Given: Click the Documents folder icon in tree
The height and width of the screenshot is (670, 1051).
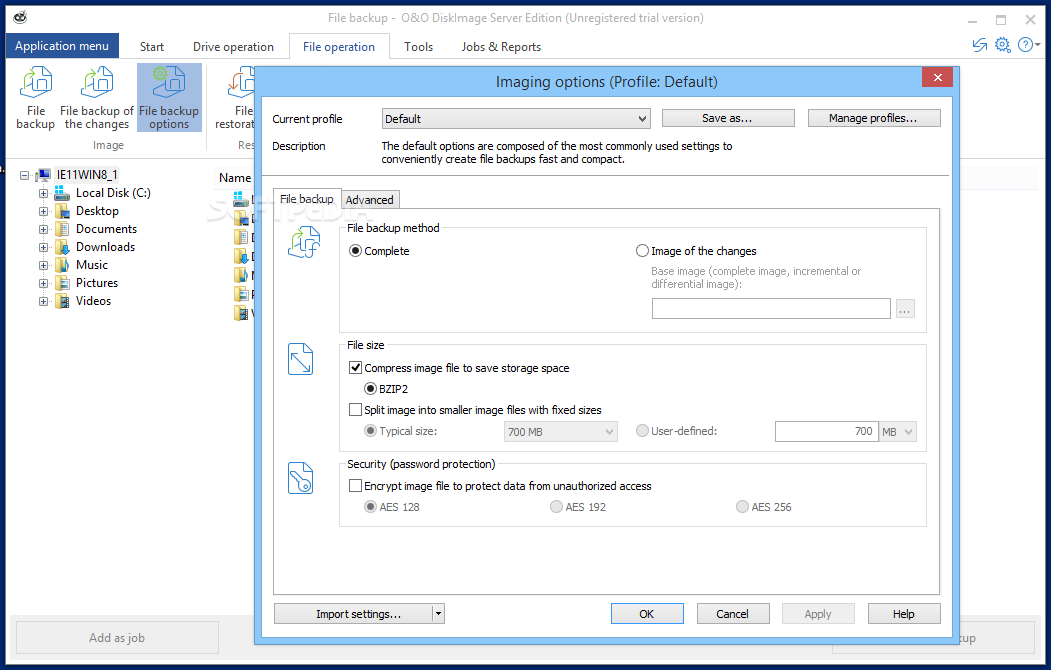Looking at the screenshot, I should (x=62, y=229).
